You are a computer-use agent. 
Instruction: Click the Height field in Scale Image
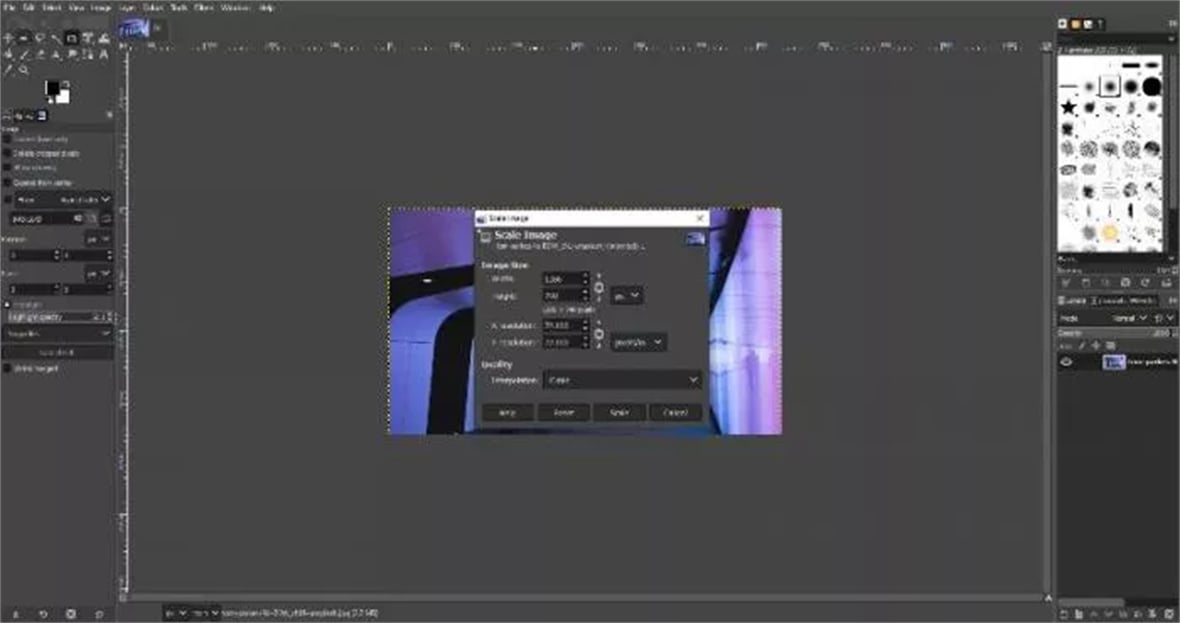[566, 296]
